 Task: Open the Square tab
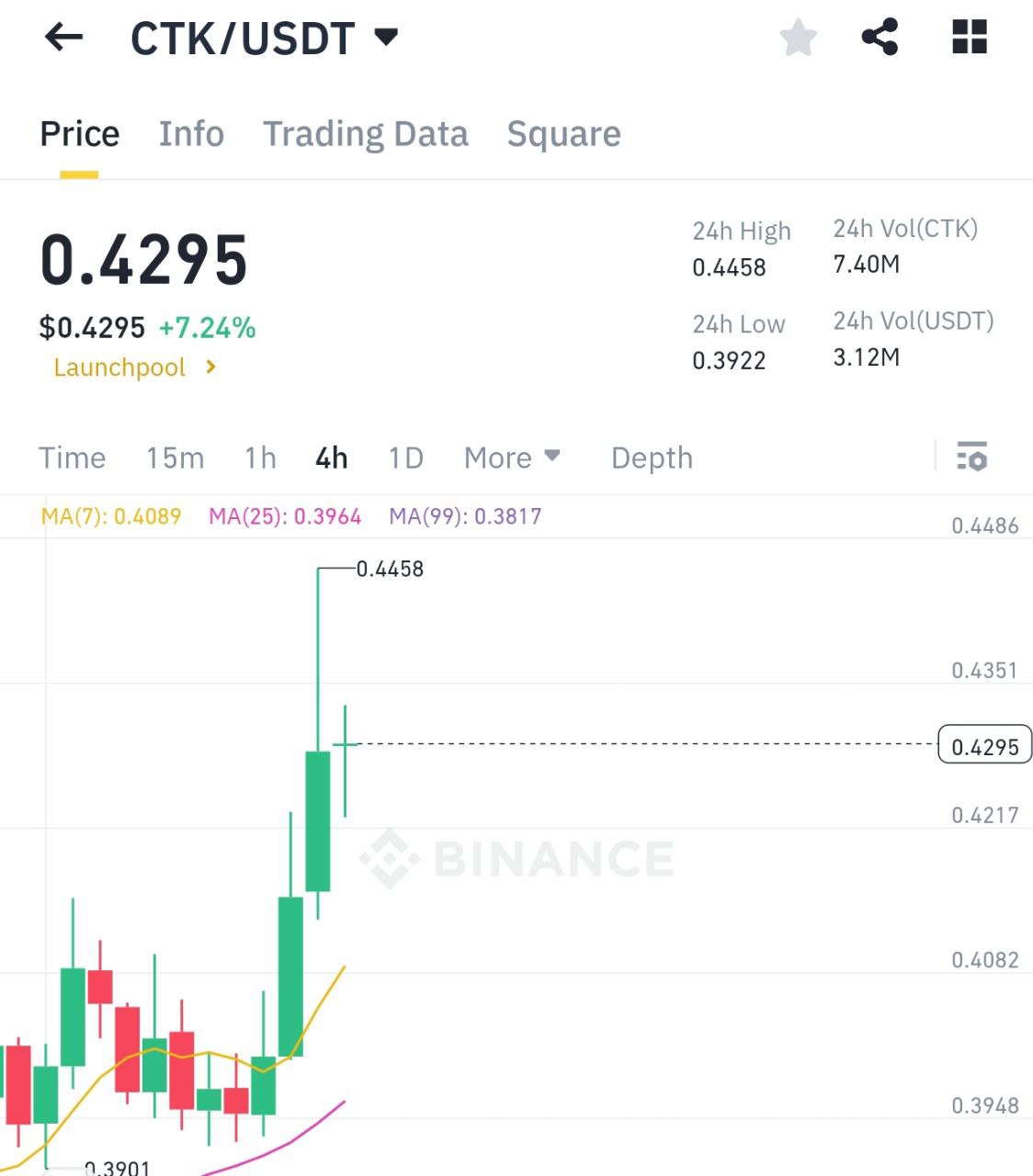(x=563, y=134)
